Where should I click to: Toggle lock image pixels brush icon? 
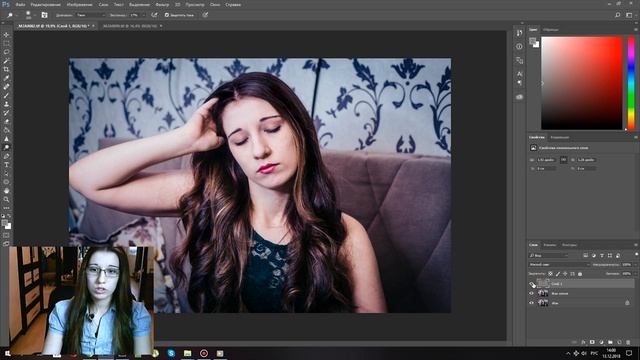click(x=558, y=273)
